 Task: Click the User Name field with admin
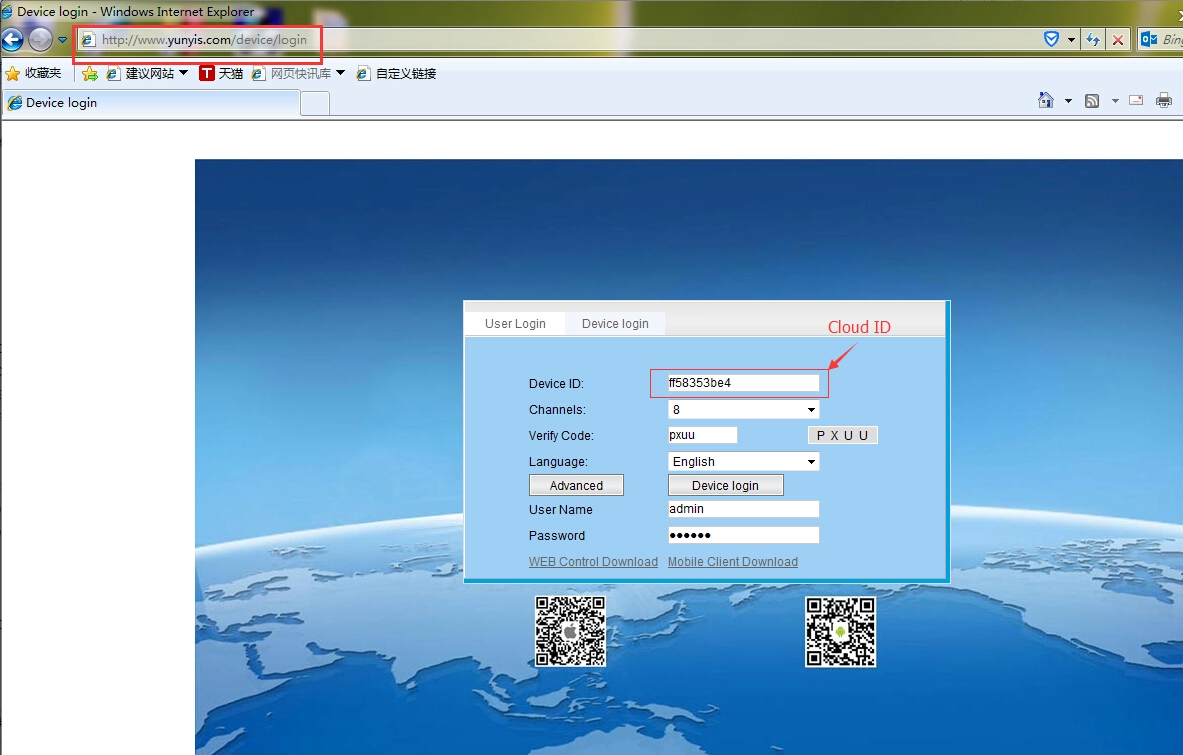pyautogui.click(x=743, y=509)
